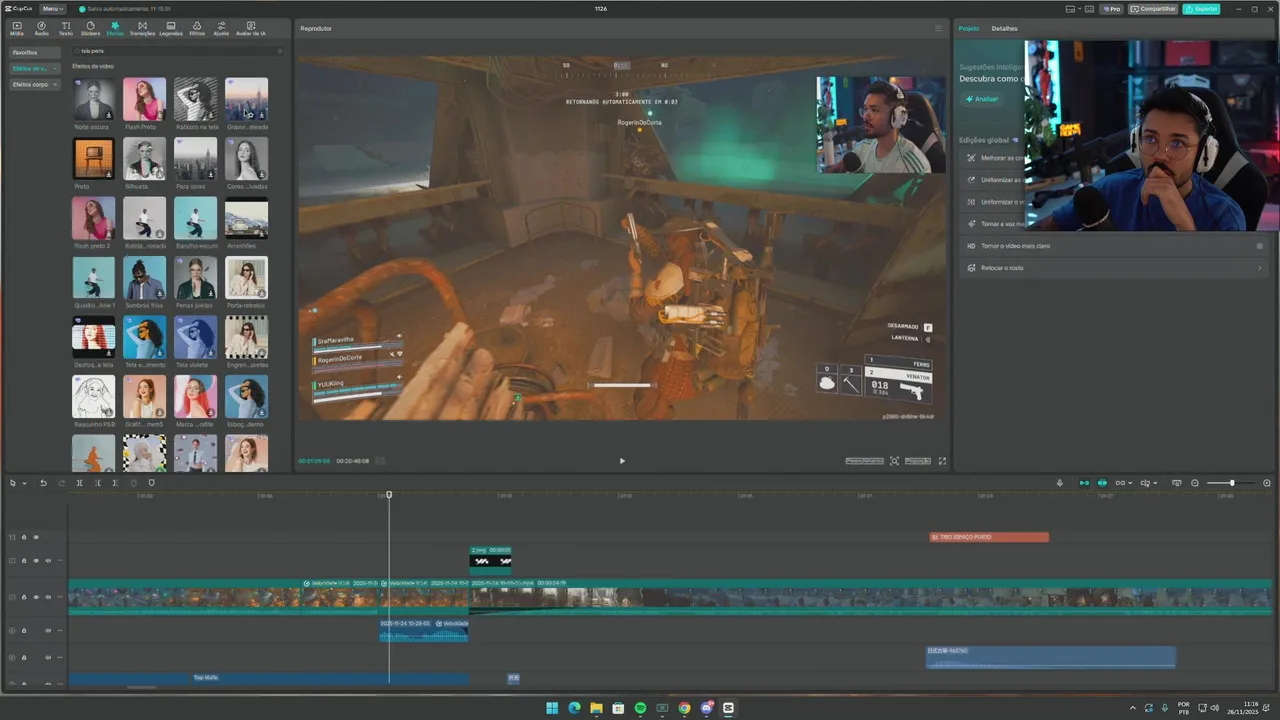Switch to the Projeto tab
The height and width of the screenshot is (720, 1280).
[969, 28]
